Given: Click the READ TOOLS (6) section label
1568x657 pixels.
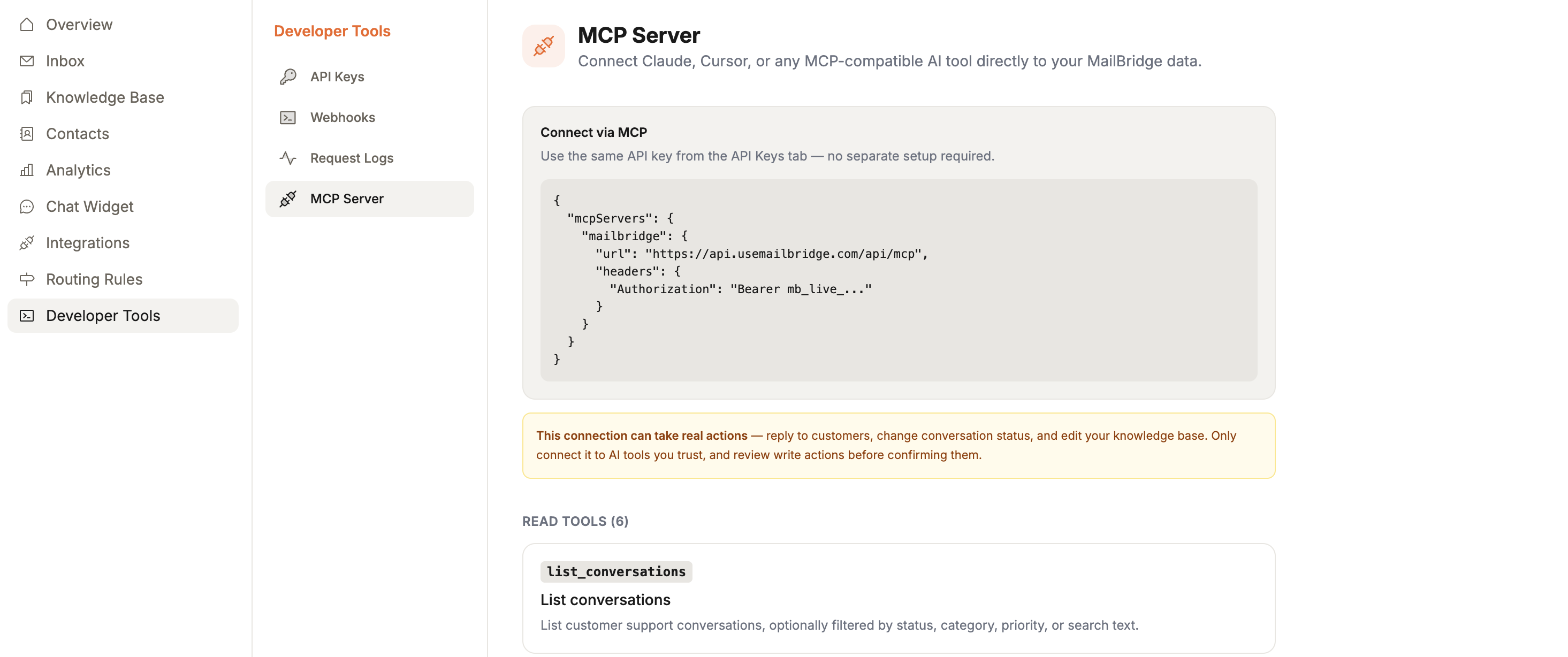Looking at the screenshot, I should 575,521.
